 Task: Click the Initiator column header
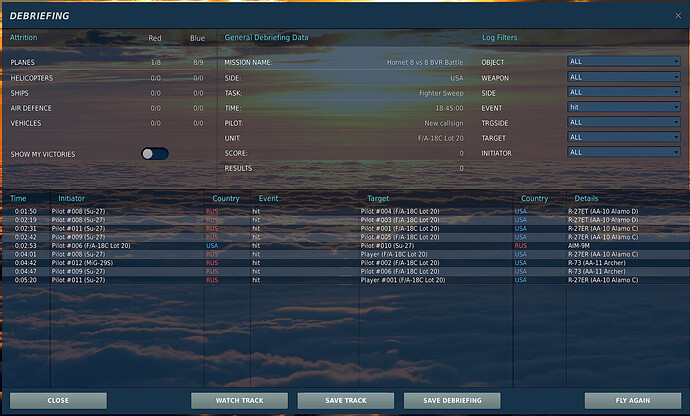[72, 198]
